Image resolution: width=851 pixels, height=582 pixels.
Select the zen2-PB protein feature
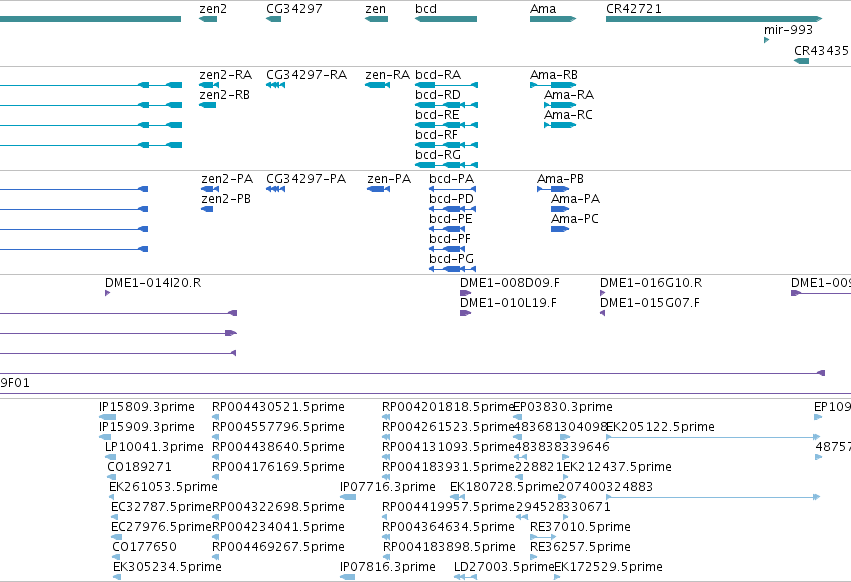[x=207, y=209]
